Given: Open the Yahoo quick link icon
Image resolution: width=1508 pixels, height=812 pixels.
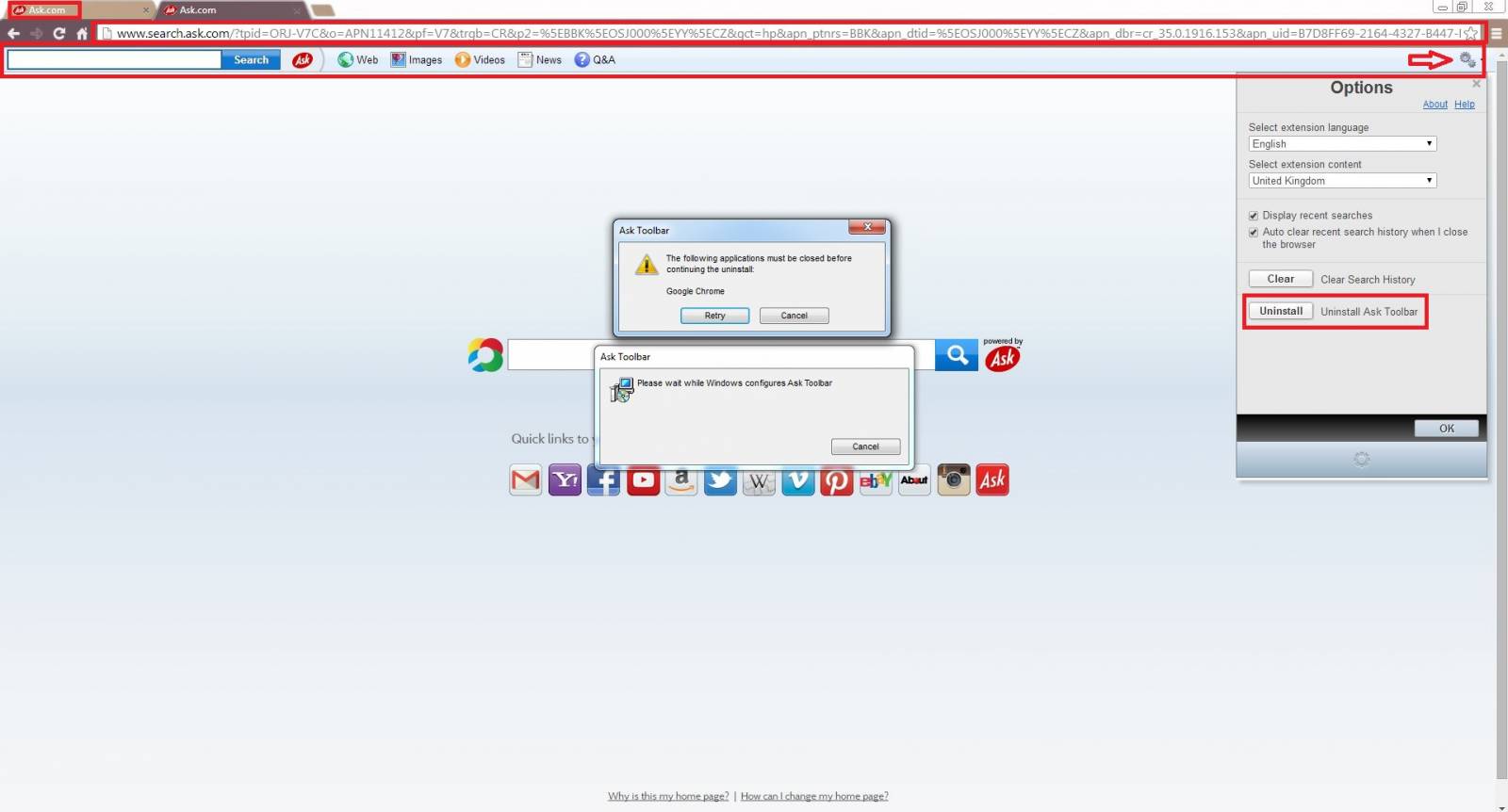Looking at the screenshot, I should pyautogui.click(x=565, y=480).
